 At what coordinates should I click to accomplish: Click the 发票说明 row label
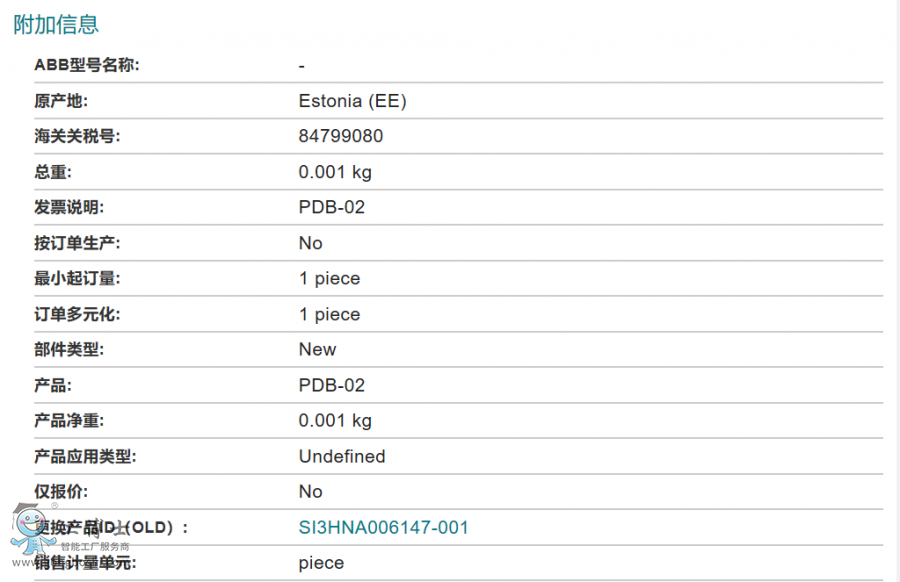(69, 208)
